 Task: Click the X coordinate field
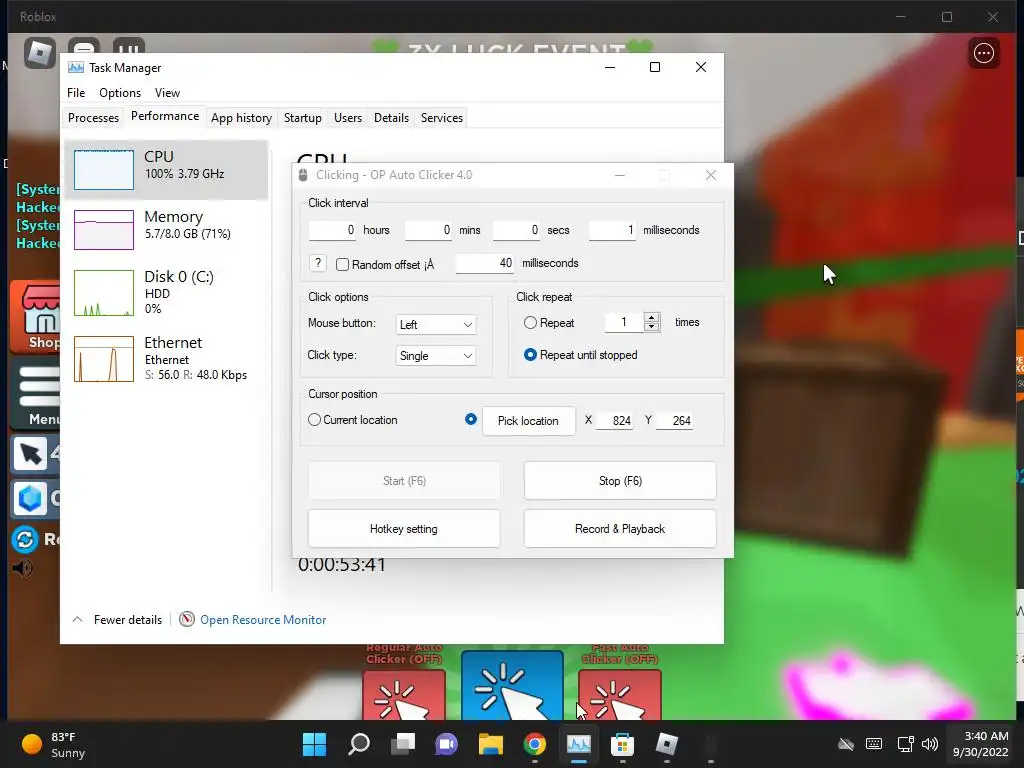(615, 421)
